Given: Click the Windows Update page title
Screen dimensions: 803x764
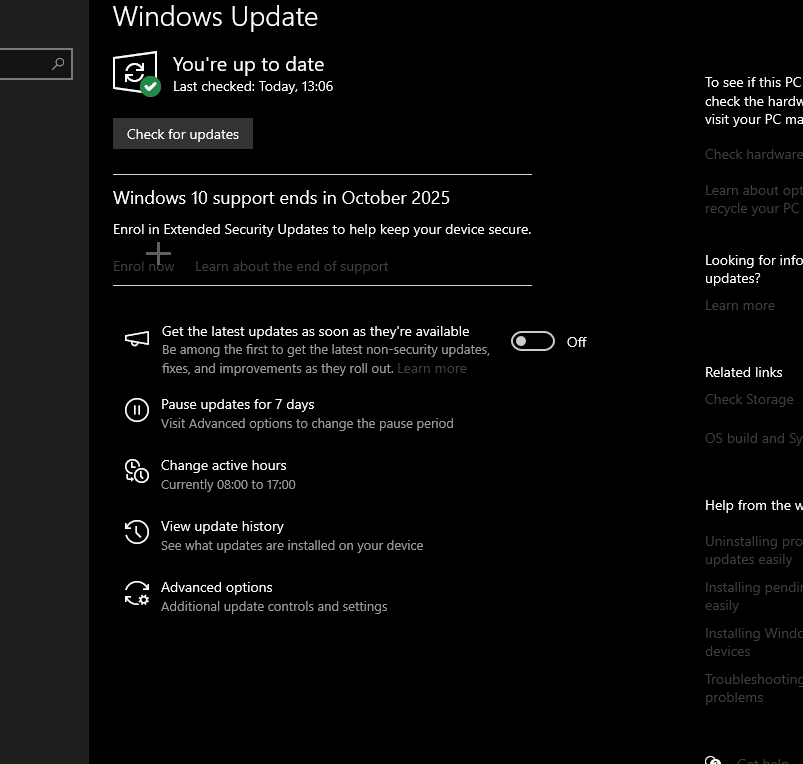Looking at the screenshot, I should coord(215,16).
